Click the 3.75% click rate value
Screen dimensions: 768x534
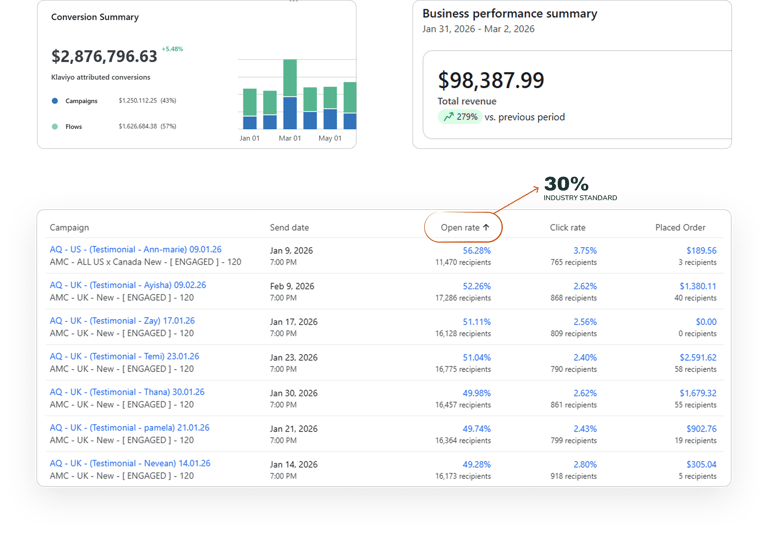tap(585, 250)
